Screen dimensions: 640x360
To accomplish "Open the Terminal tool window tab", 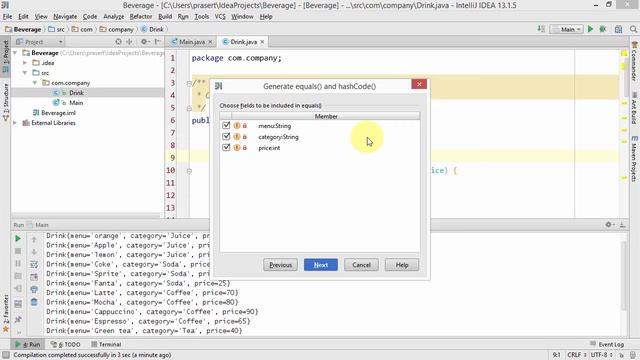I will point(106,344).
